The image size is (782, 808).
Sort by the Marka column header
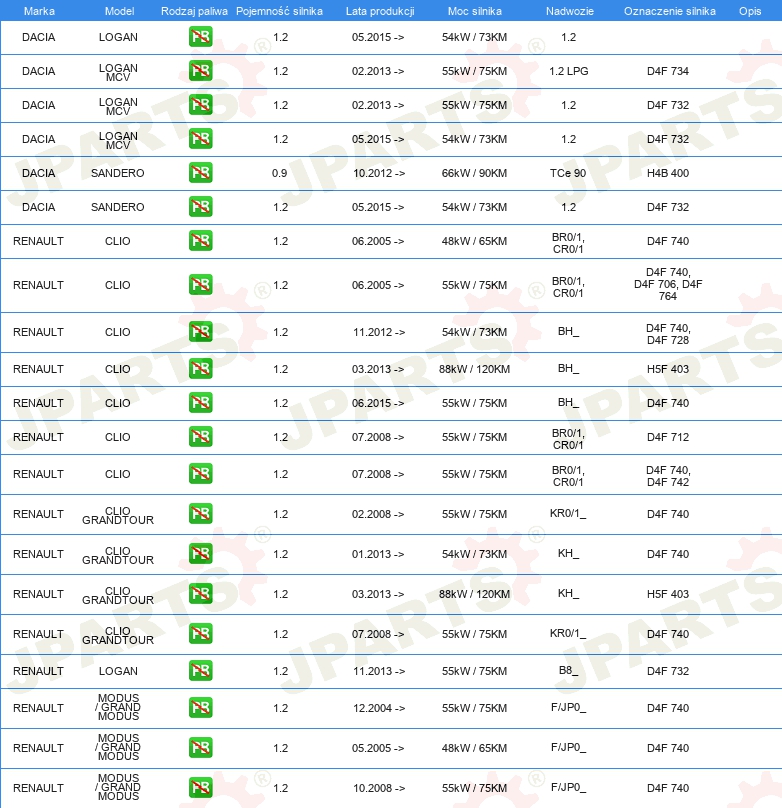click(39, 11)
